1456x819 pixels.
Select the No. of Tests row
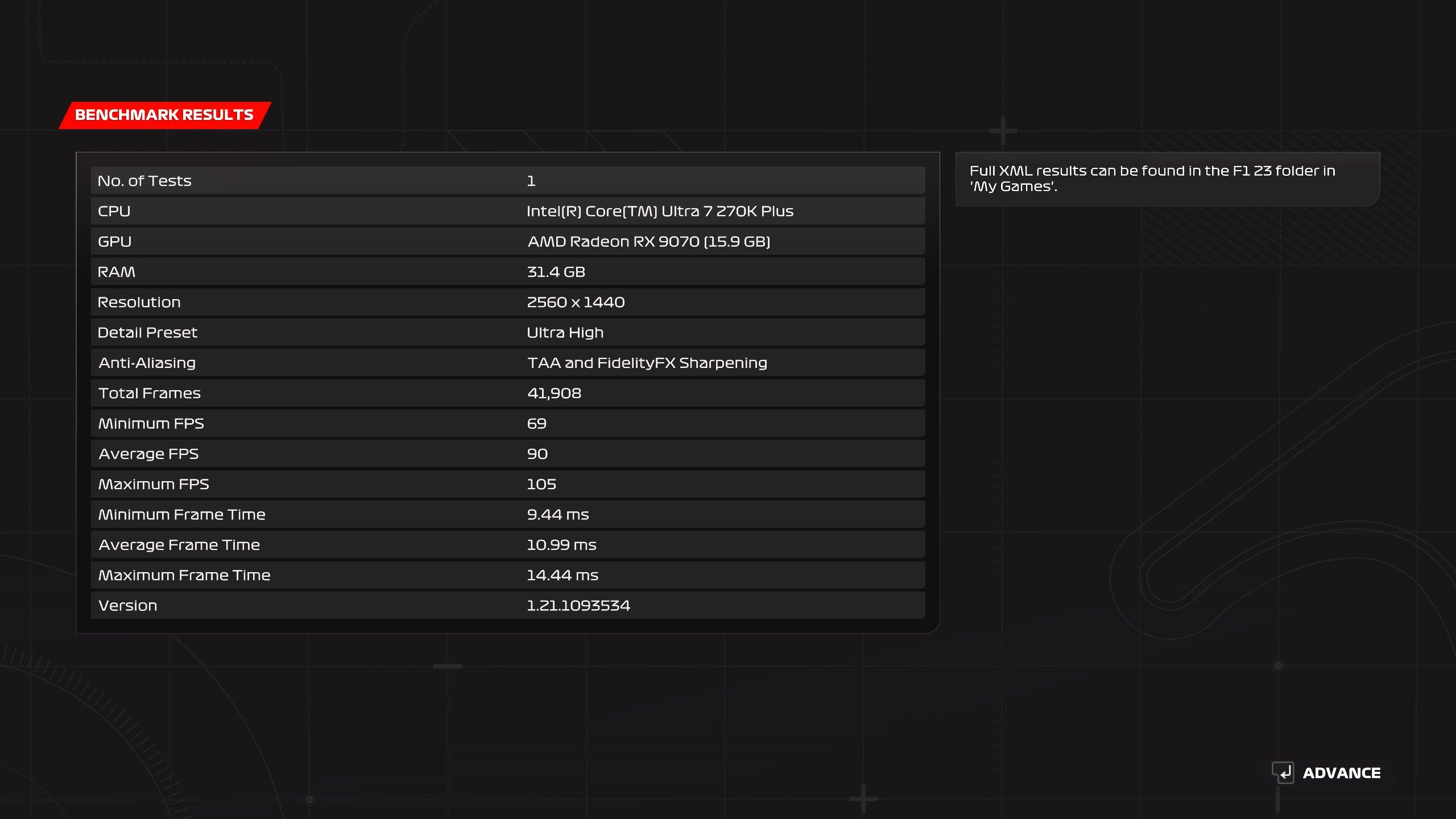click(507, 181)
